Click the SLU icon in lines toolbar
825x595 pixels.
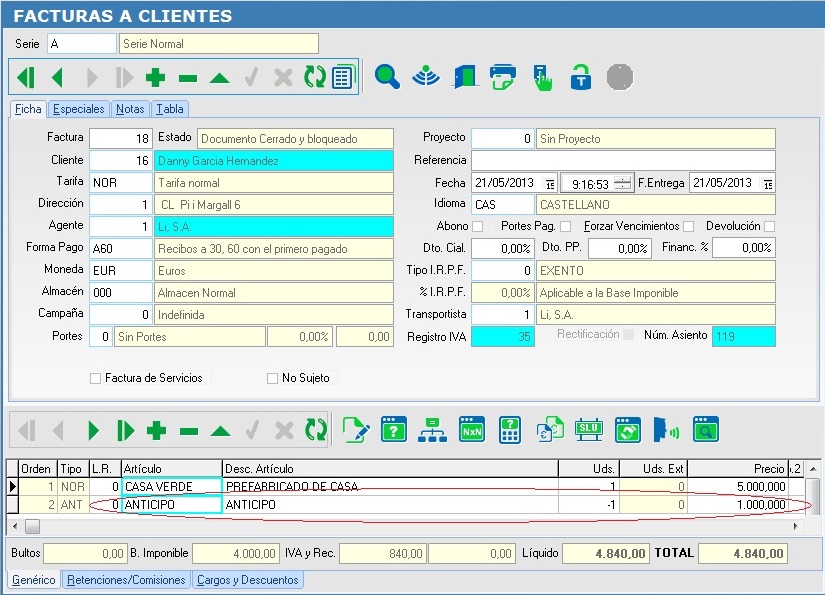click(x=588, y=430)
